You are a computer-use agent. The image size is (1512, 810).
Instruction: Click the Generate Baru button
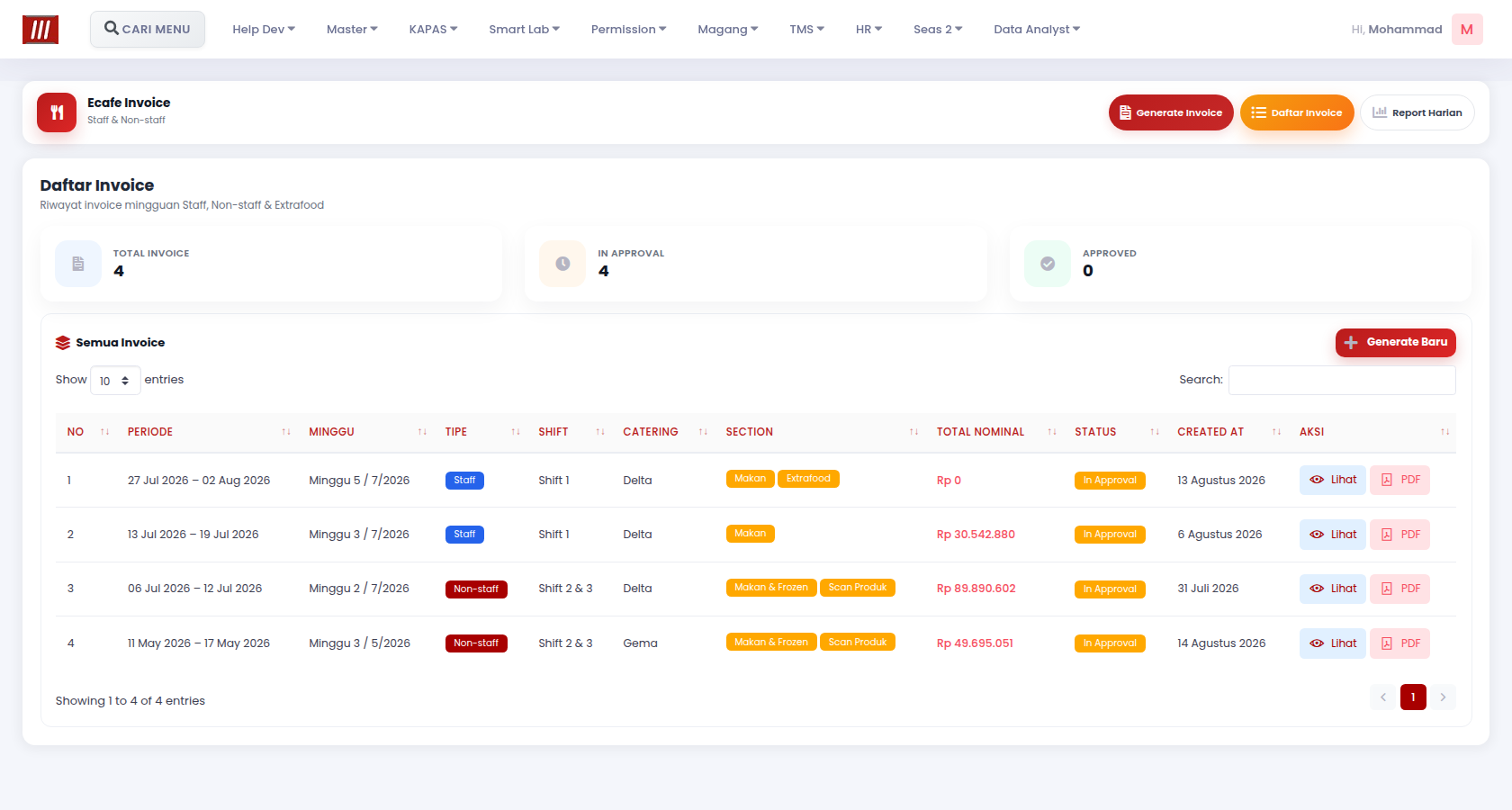1395,343
